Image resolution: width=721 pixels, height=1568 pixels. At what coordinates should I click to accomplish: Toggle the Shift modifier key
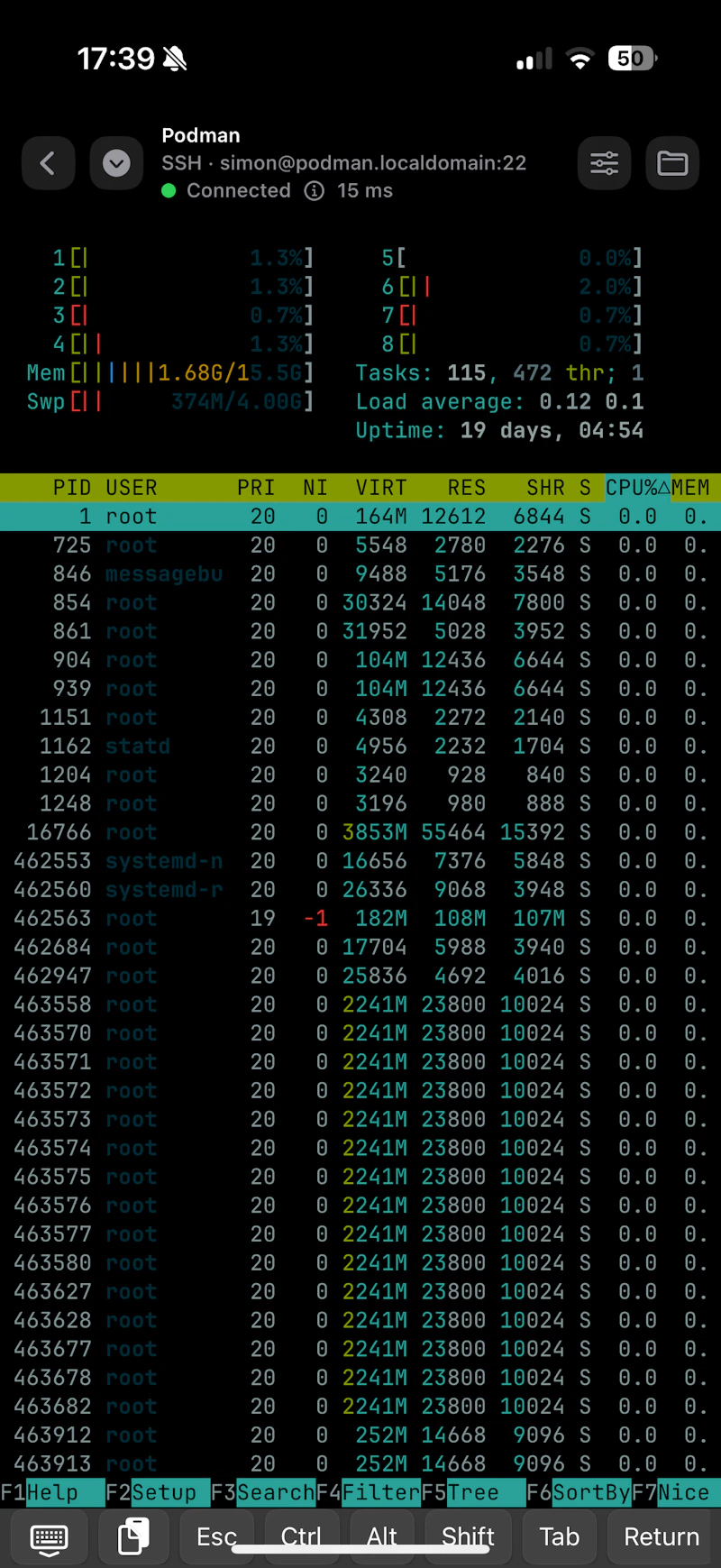point(468,1536)
